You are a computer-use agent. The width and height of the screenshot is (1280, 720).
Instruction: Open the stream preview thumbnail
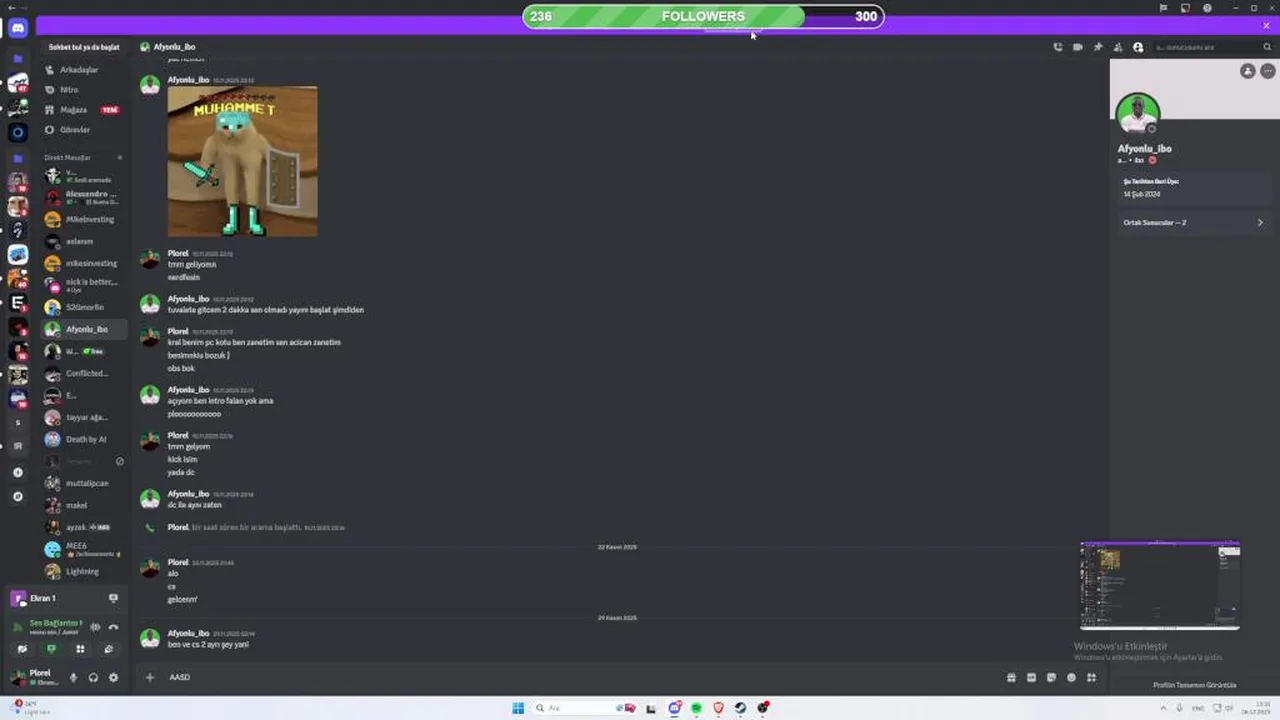pyautogui.click(x=1160, y=586)
